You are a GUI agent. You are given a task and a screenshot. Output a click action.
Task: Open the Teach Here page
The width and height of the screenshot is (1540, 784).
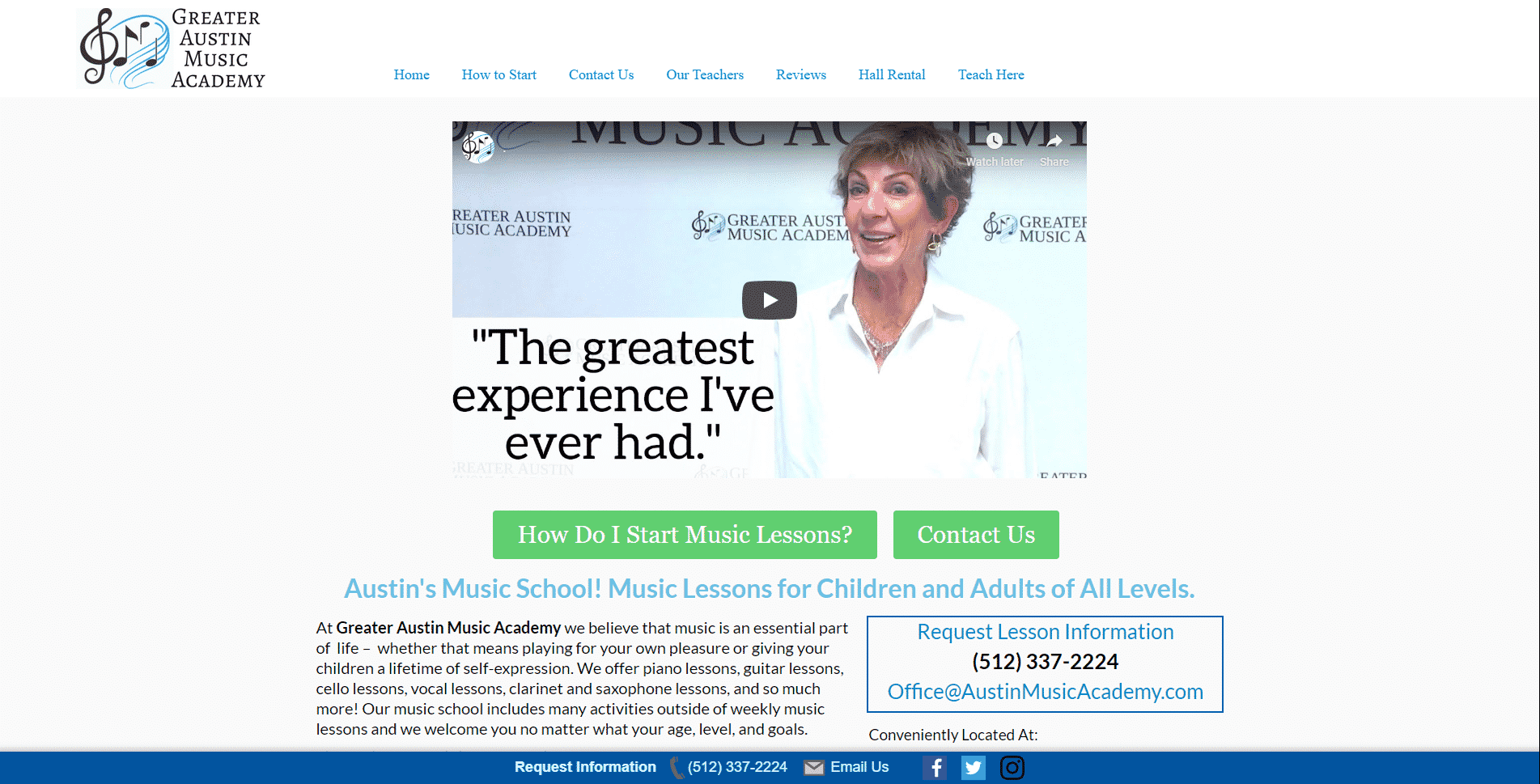[x=991, y=74]
